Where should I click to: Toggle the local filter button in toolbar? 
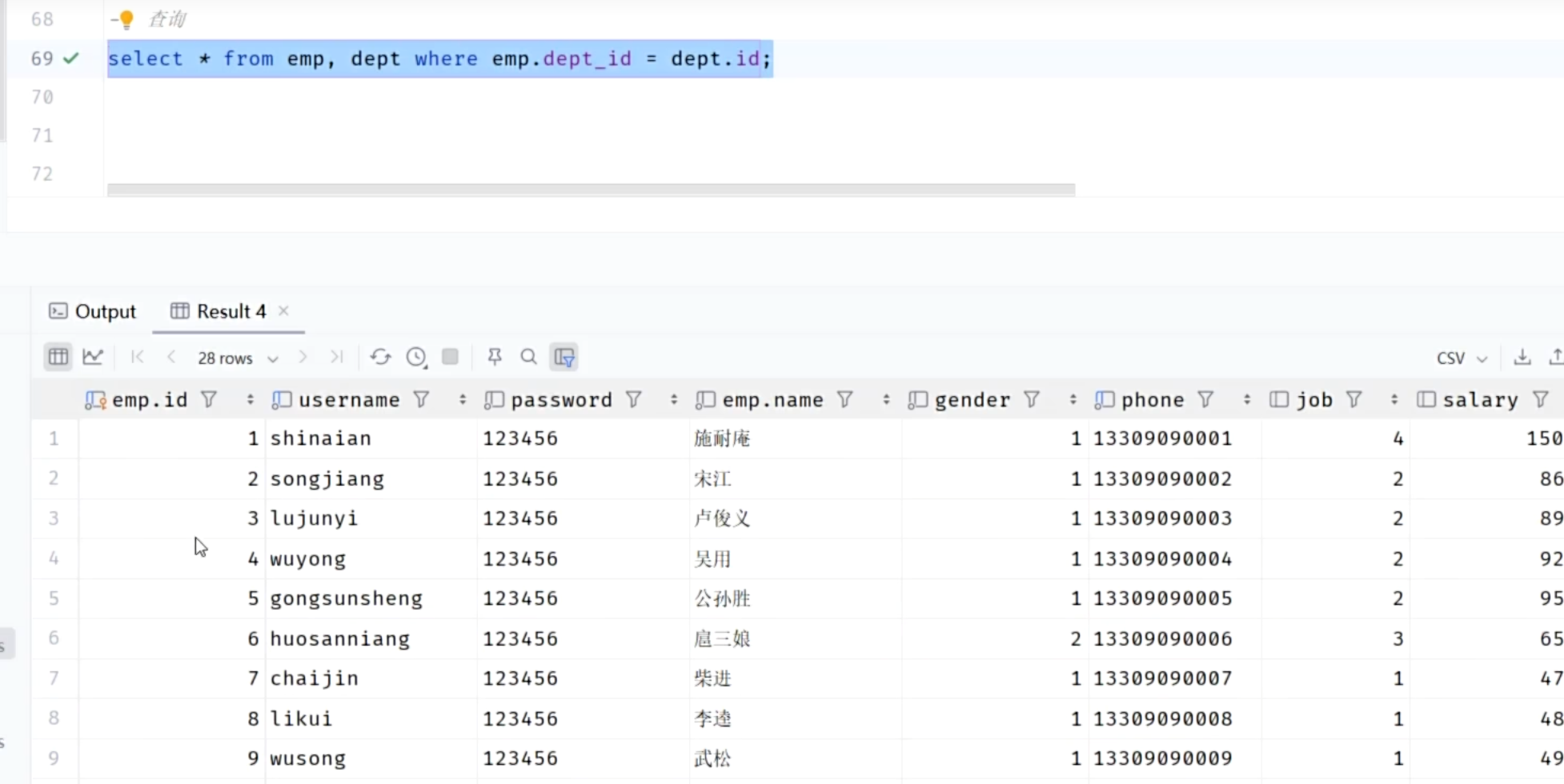(x=564, y=357)
